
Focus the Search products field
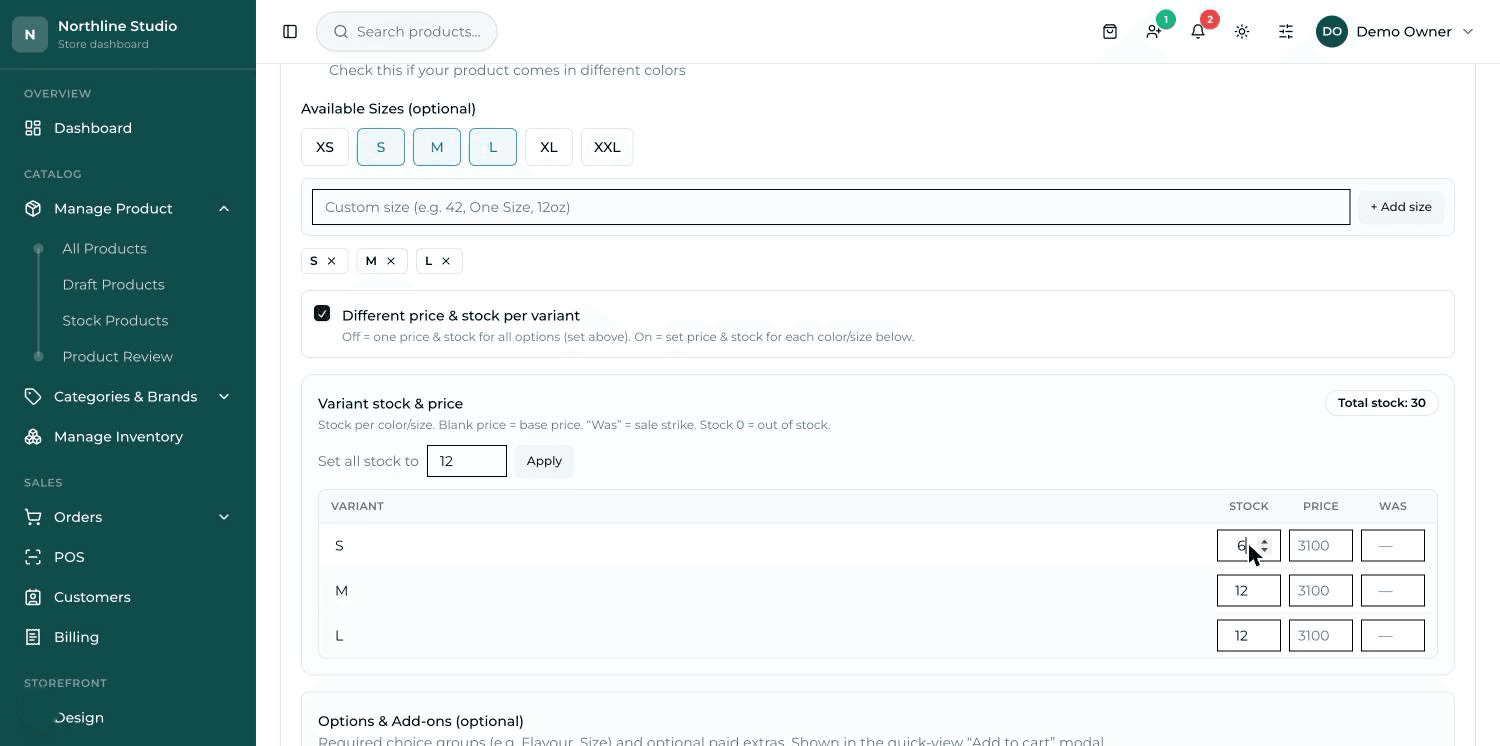pyautogui.click(x=407, y=32)
